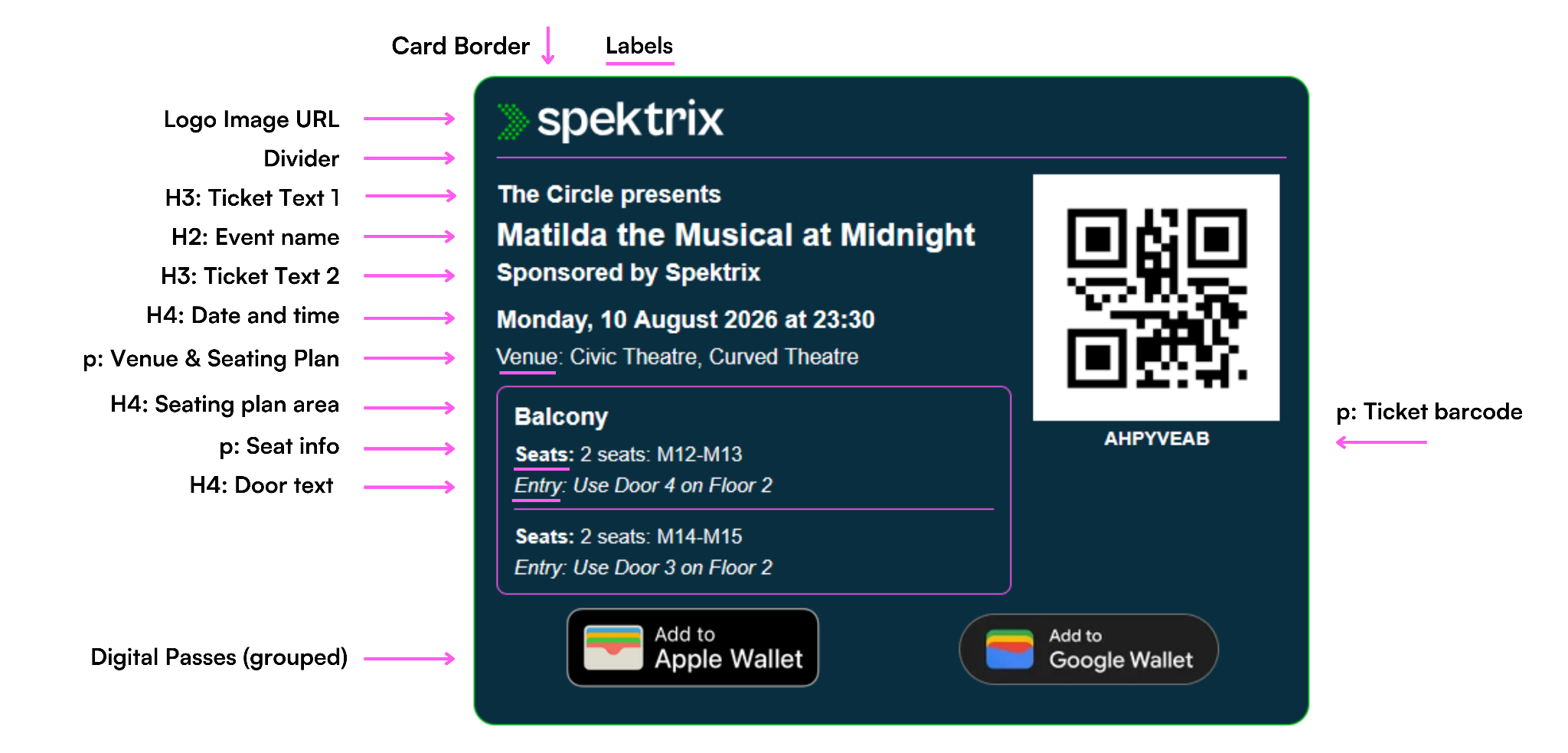Click the ticket QR code
The height and width of the screenshot is (753, 1568).
[x=1156, y=298]
